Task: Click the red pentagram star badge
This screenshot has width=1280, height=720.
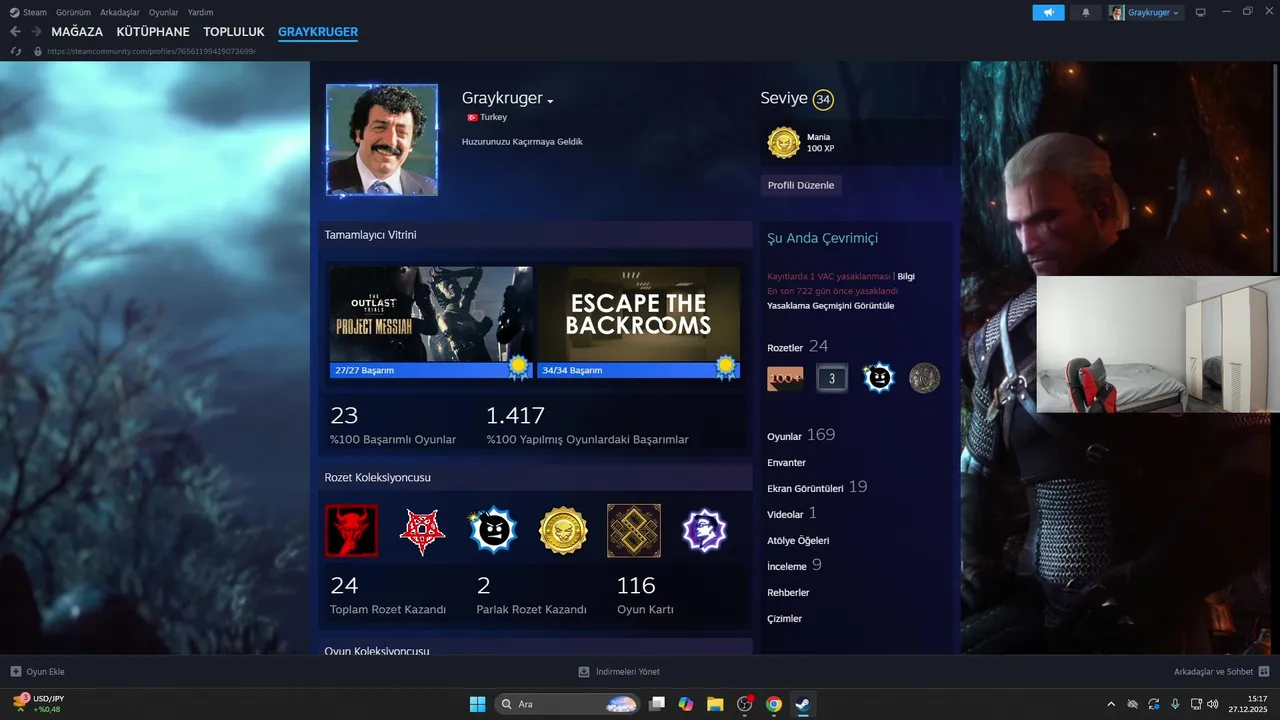Action: pos(422,530)
